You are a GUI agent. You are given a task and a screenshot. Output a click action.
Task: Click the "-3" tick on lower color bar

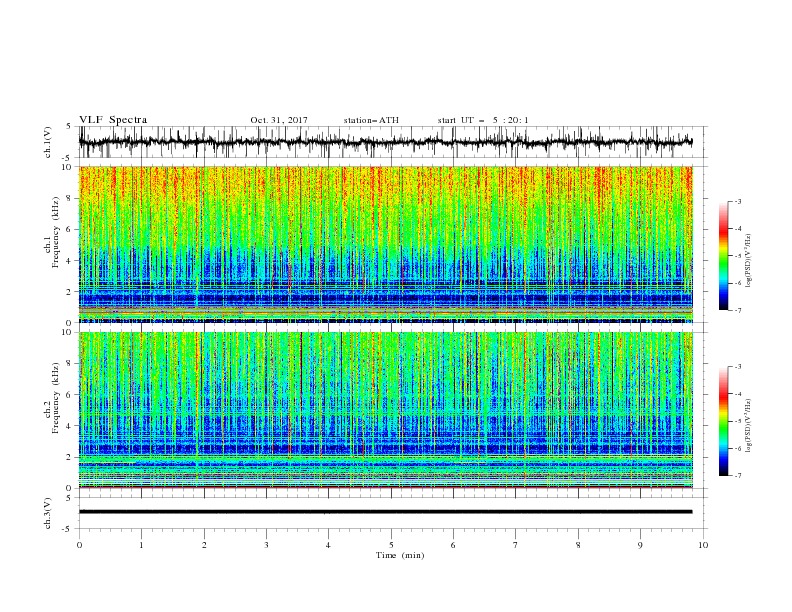[x=737, y=367]
